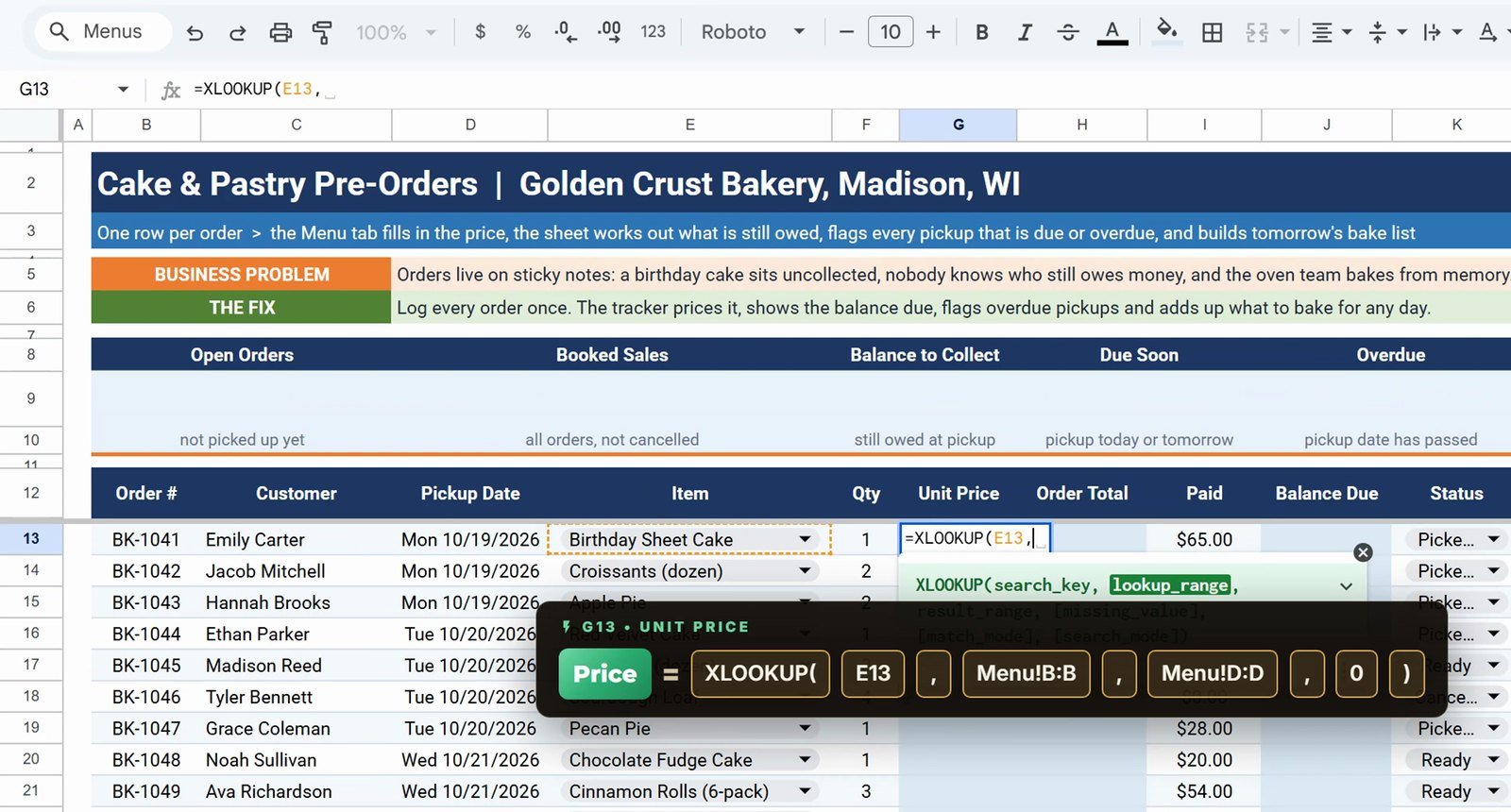Image resolution: width=1511 pixels, height=812 pixels.
Task: Decrease decimal places icon
Action: (x=566, y=32)
